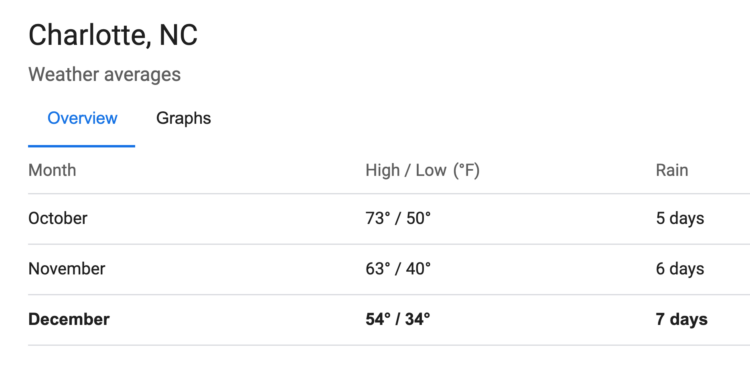This screenshot has height=375, width=750.
Task: Click the blue underline beneath Overview
Action: click(x=81, y=146)
